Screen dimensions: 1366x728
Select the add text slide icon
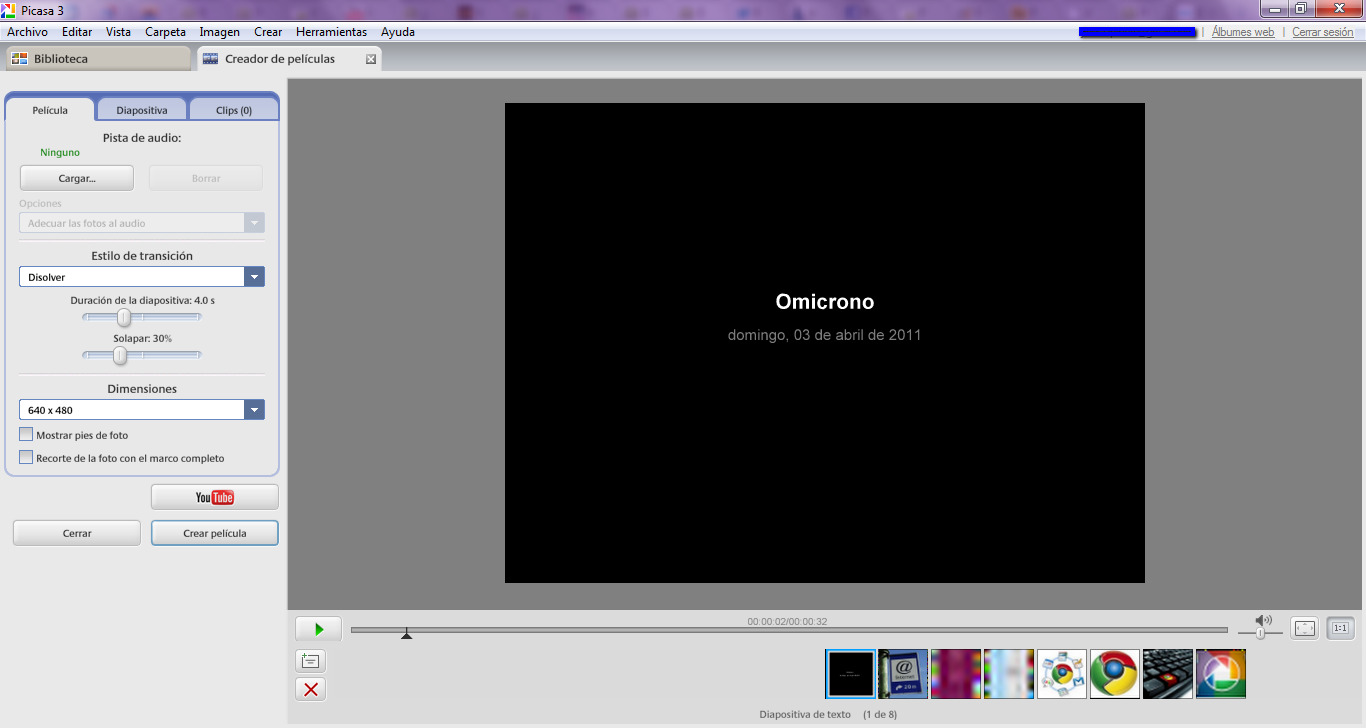(x=310, y=660)
